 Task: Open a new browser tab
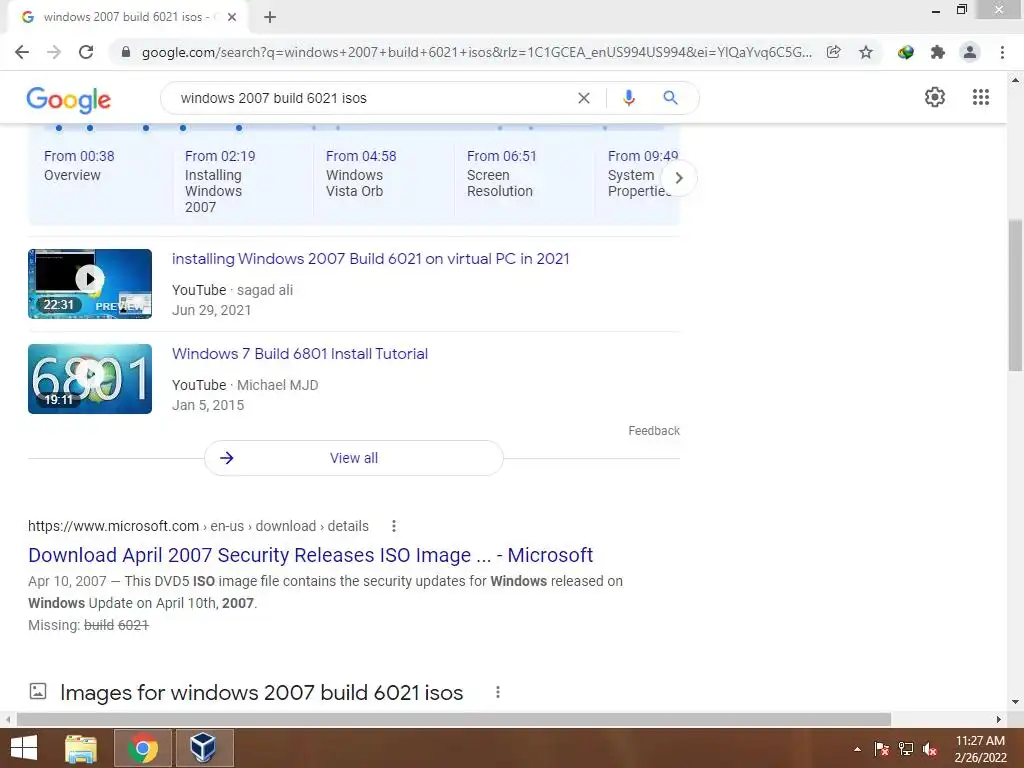click(270, 17)
